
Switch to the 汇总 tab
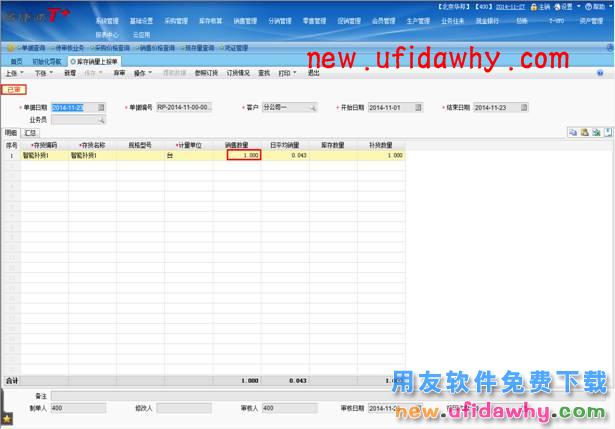coord(30,133)
